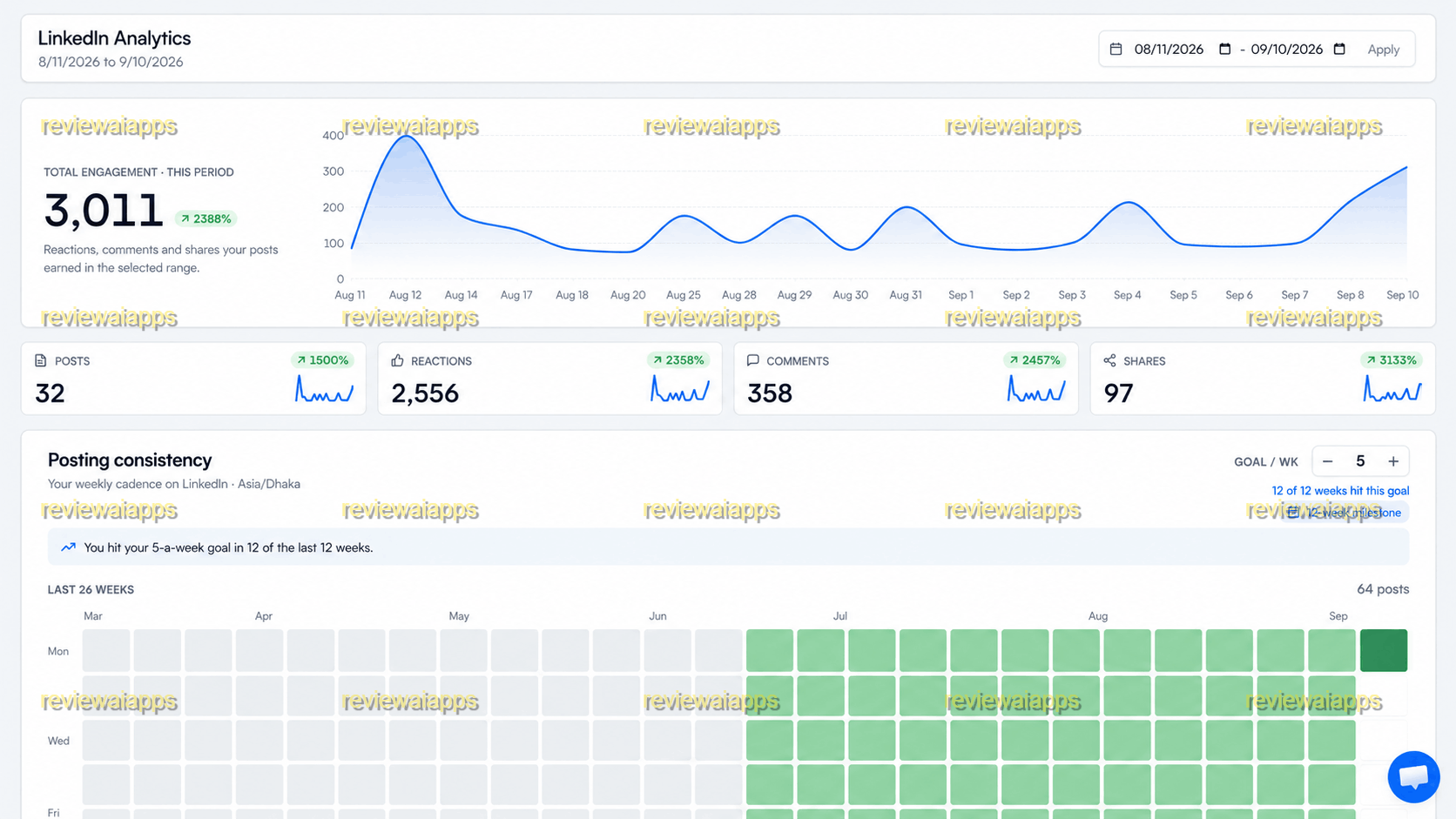Viewport: 1456px width, 819px height.
Task: Click the Posts document icon
Action: point(40,360)
